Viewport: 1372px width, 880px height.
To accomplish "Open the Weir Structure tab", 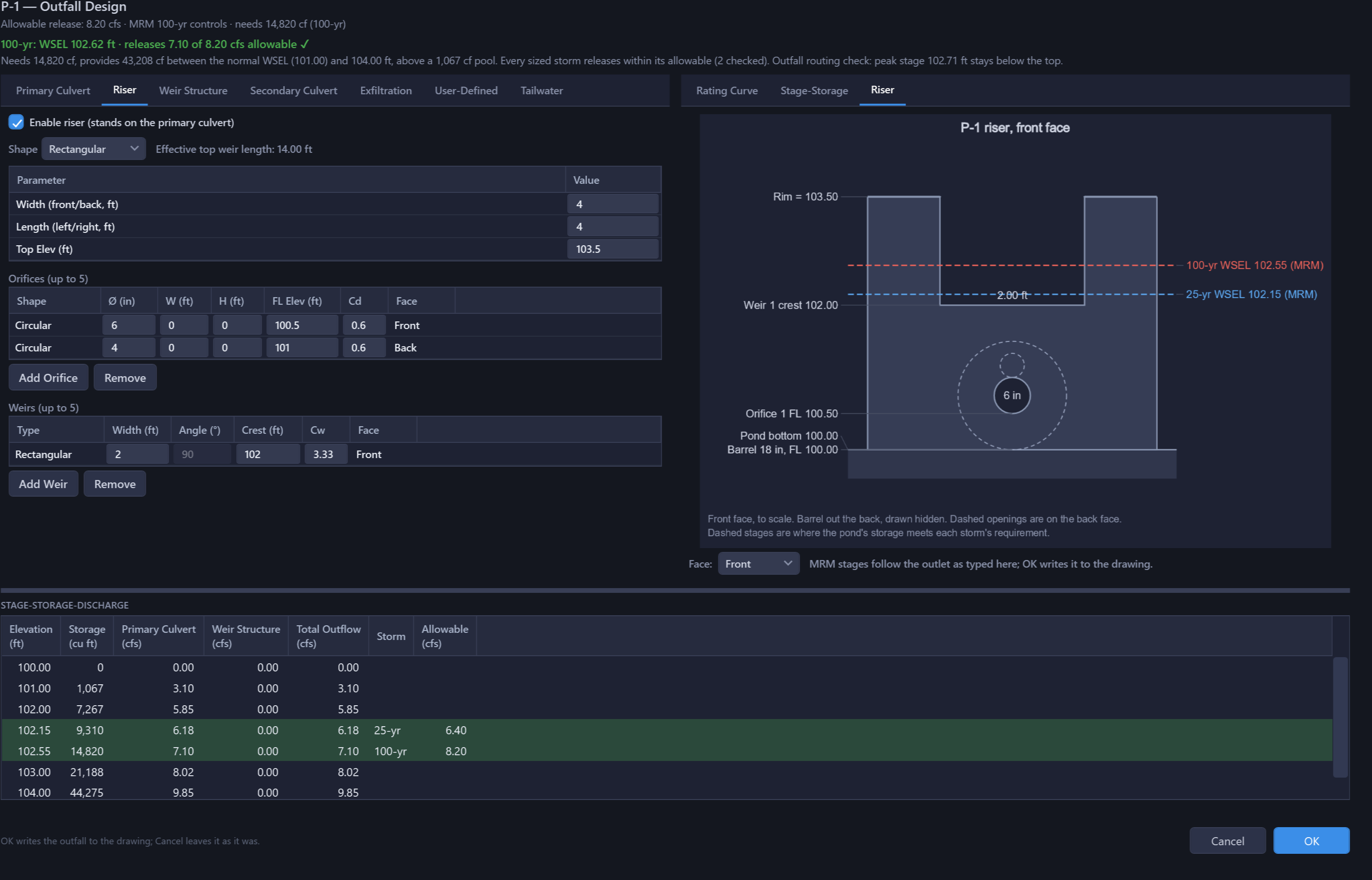I will pyautogui.click(x=193, y=90).
